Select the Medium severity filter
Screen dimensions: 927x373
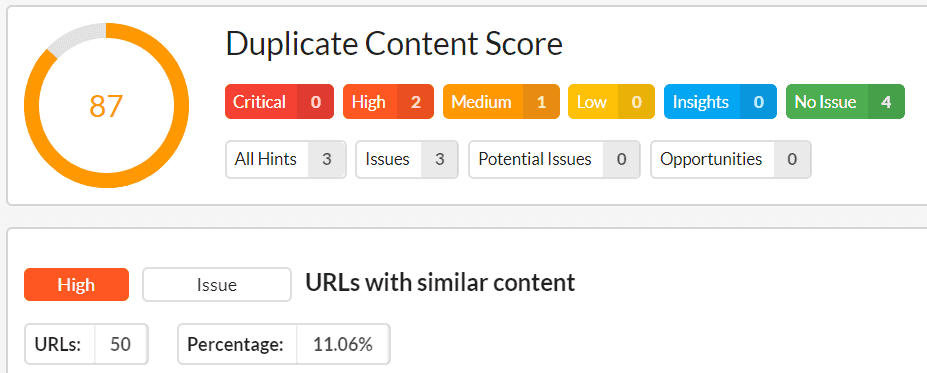pos(501,102)
